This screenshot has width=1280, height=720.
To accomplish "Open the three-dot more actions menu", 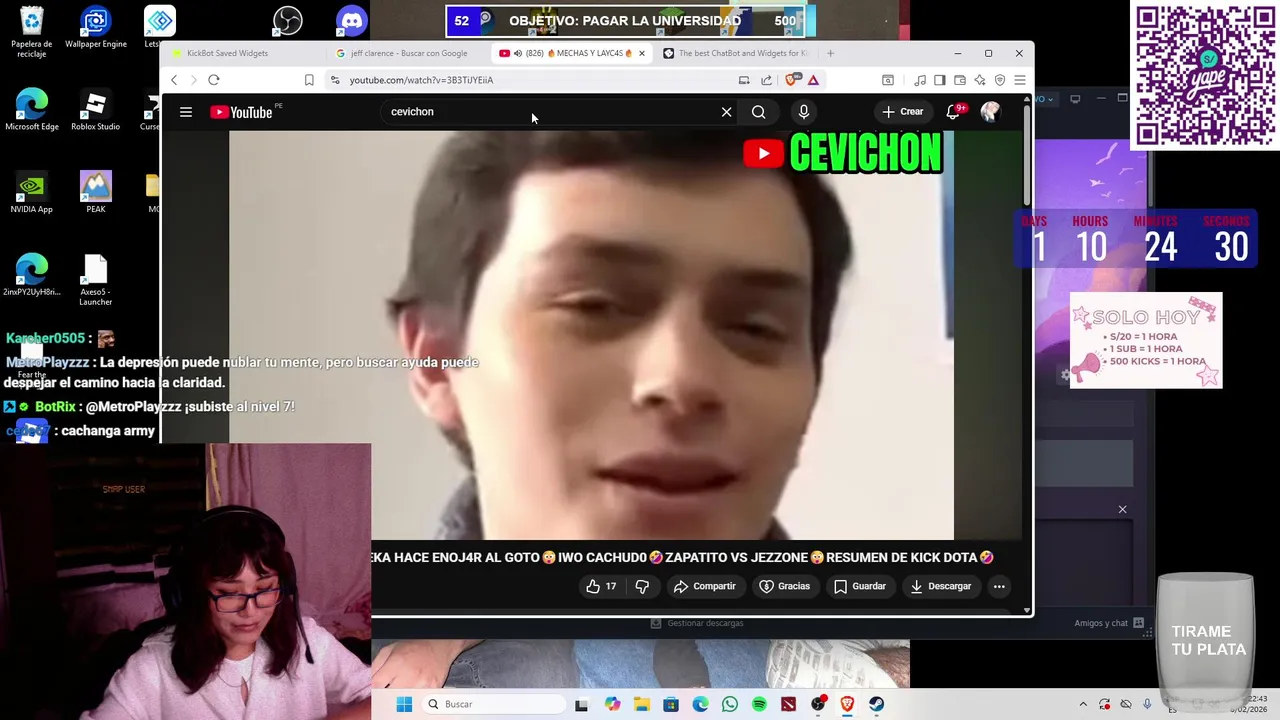I will pyautogui.click(x=999, y=586).
